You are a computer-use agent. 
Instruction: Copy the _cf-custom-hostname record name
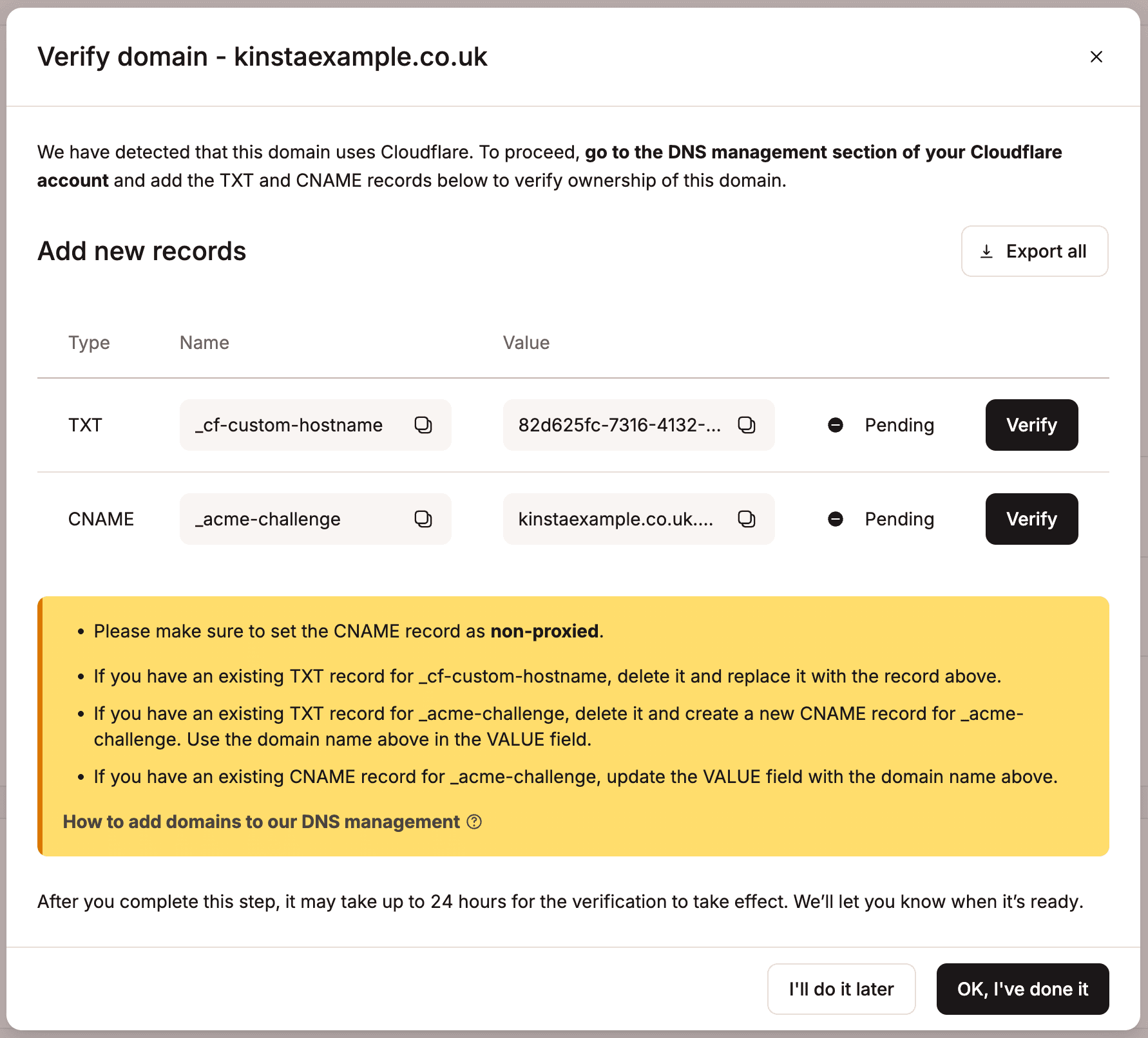tap(424, 425)
